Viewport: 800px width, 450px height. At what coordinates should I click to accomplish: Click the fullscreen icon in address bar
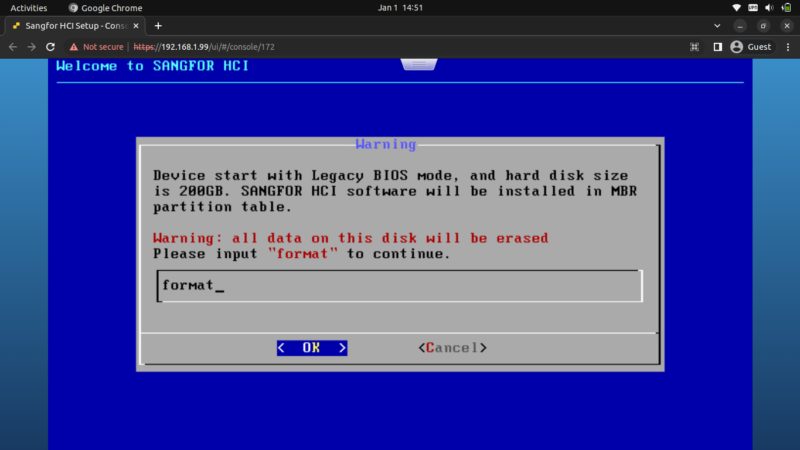pyautogui.click(x=695, y=47)
